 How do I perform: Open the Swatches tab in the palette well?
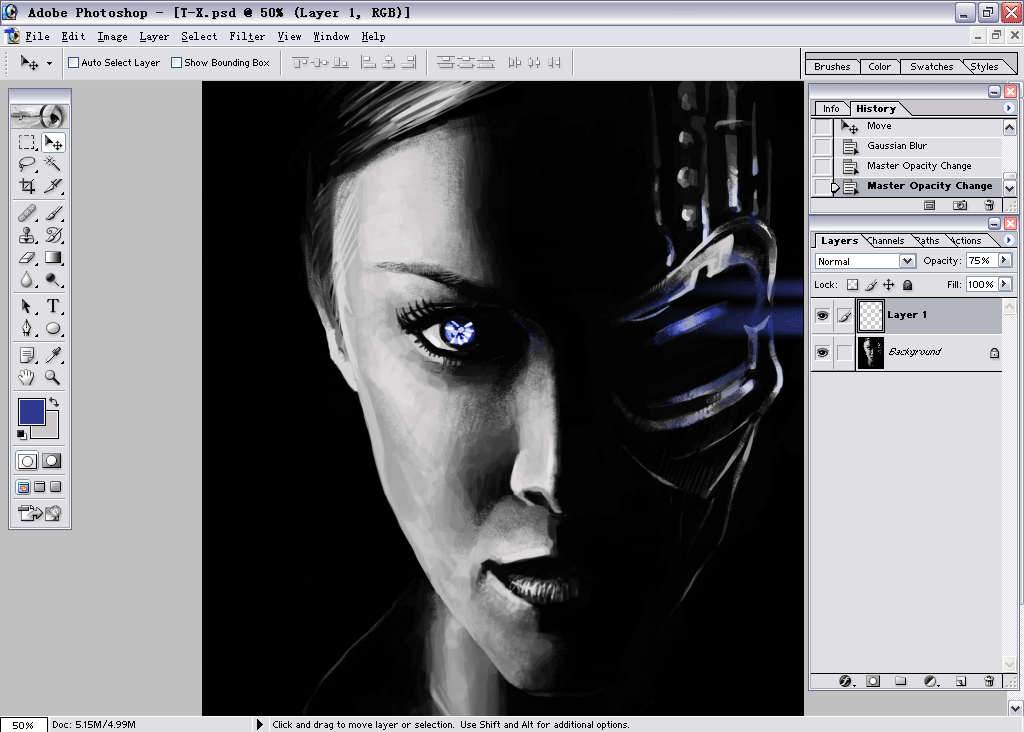(x=931, y=67)
